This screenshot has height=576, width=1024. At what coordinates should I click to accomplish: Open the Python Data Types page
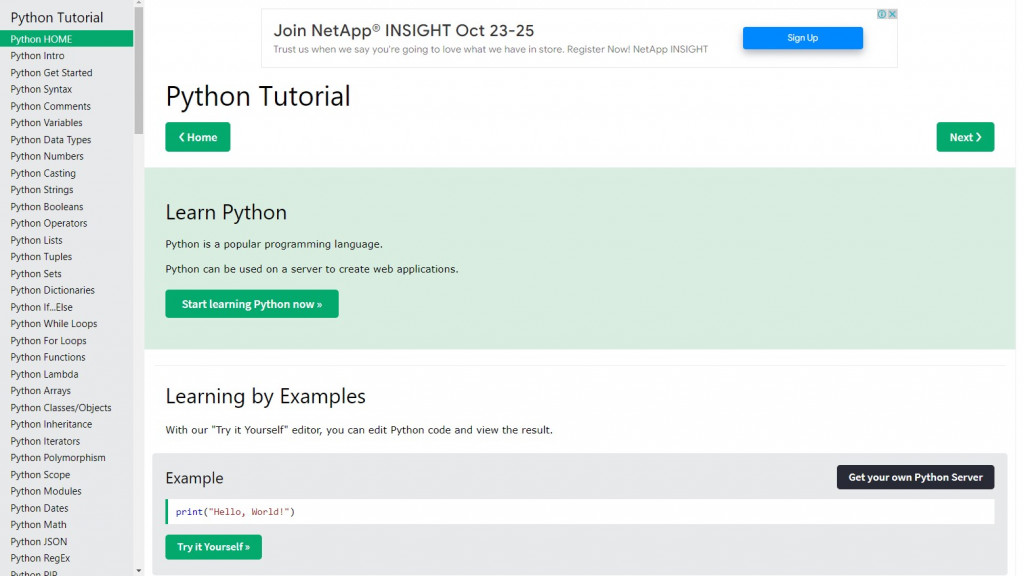pos(50,140)
